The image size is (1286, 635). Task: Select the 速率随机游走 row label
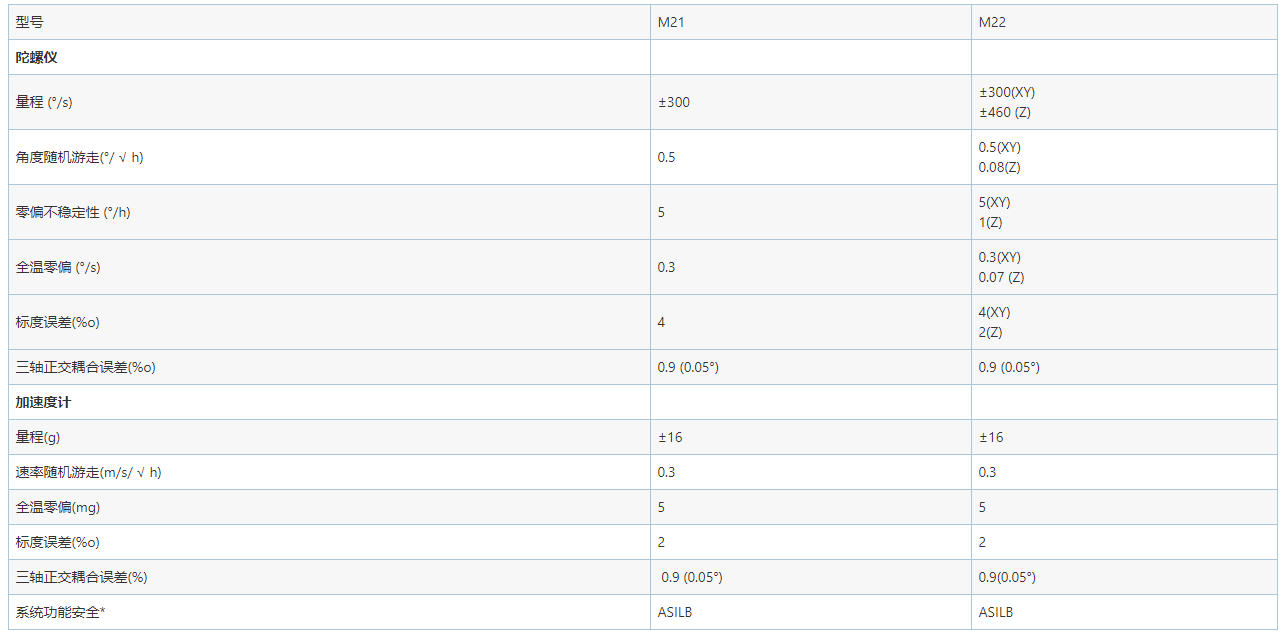[88, 472]
